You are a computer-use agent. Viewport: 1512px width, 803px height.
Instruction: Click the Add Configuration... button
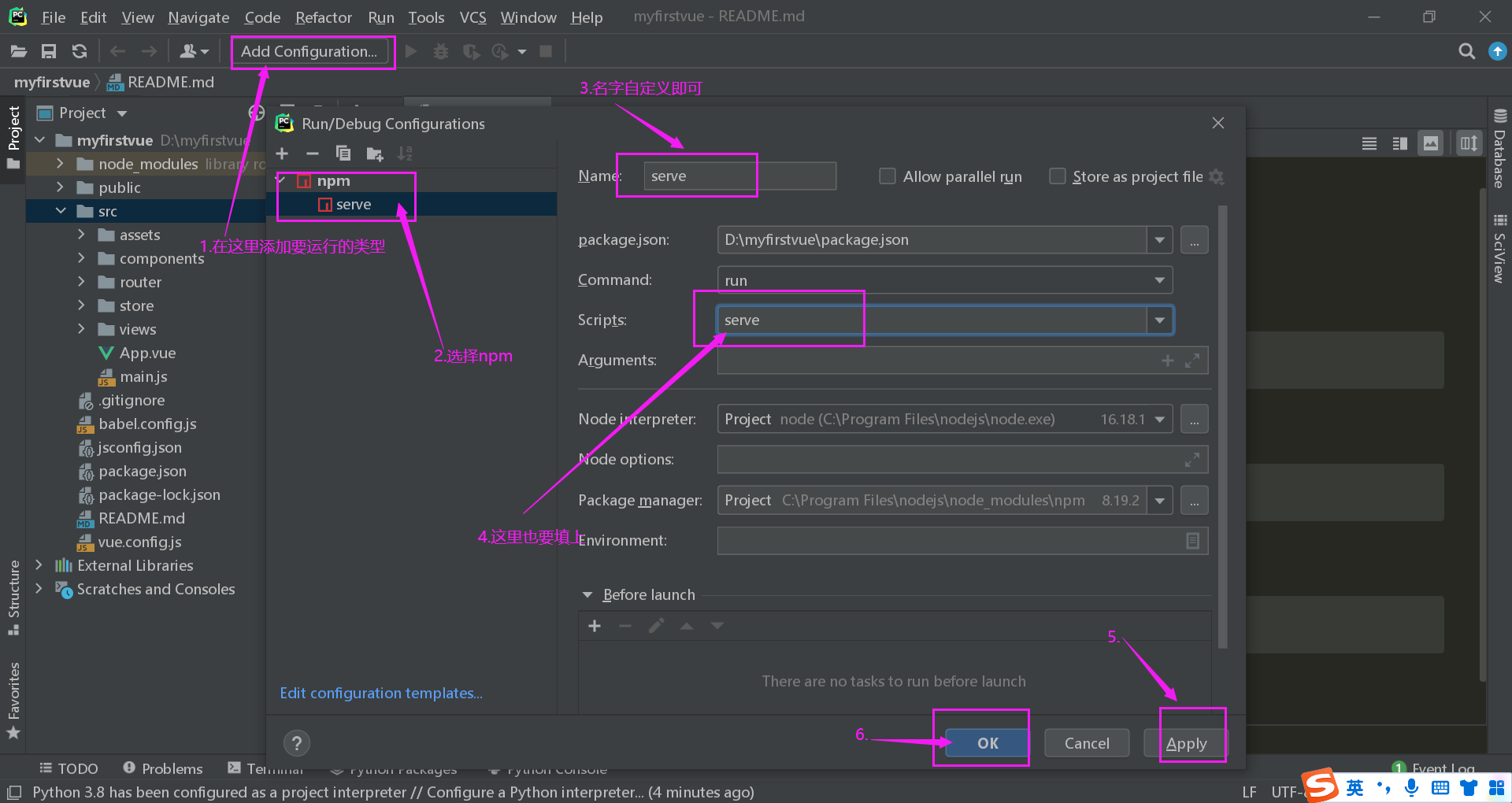click(309, 51)
